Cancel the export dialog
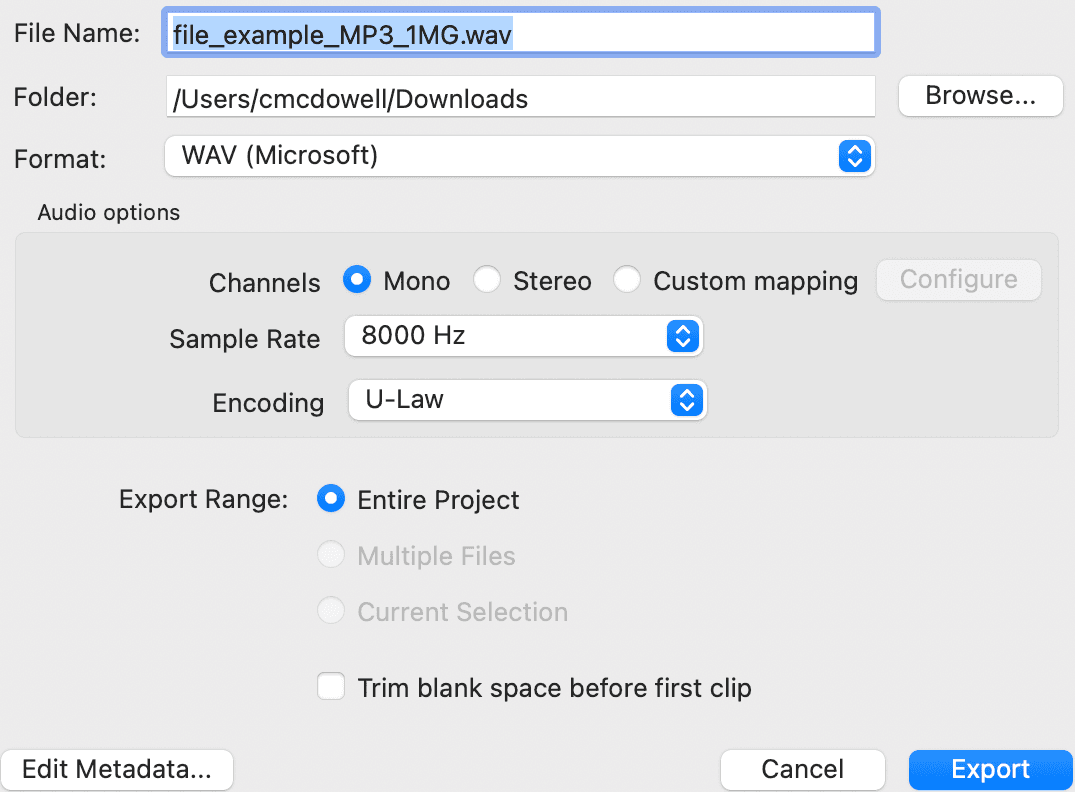The image size is (1075, 792). 802,769
